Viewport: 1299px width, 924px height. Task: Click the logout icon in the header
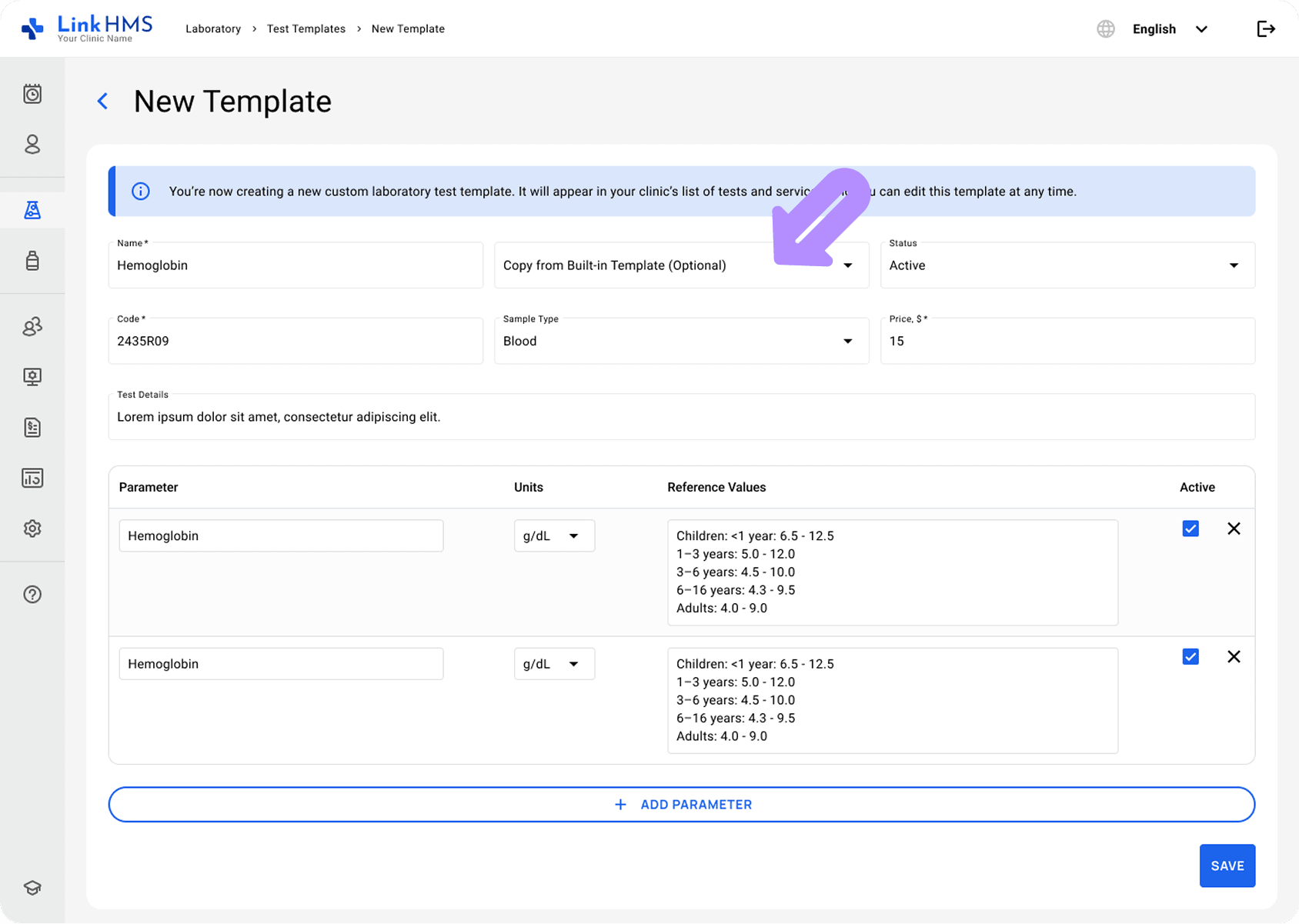1266,28
